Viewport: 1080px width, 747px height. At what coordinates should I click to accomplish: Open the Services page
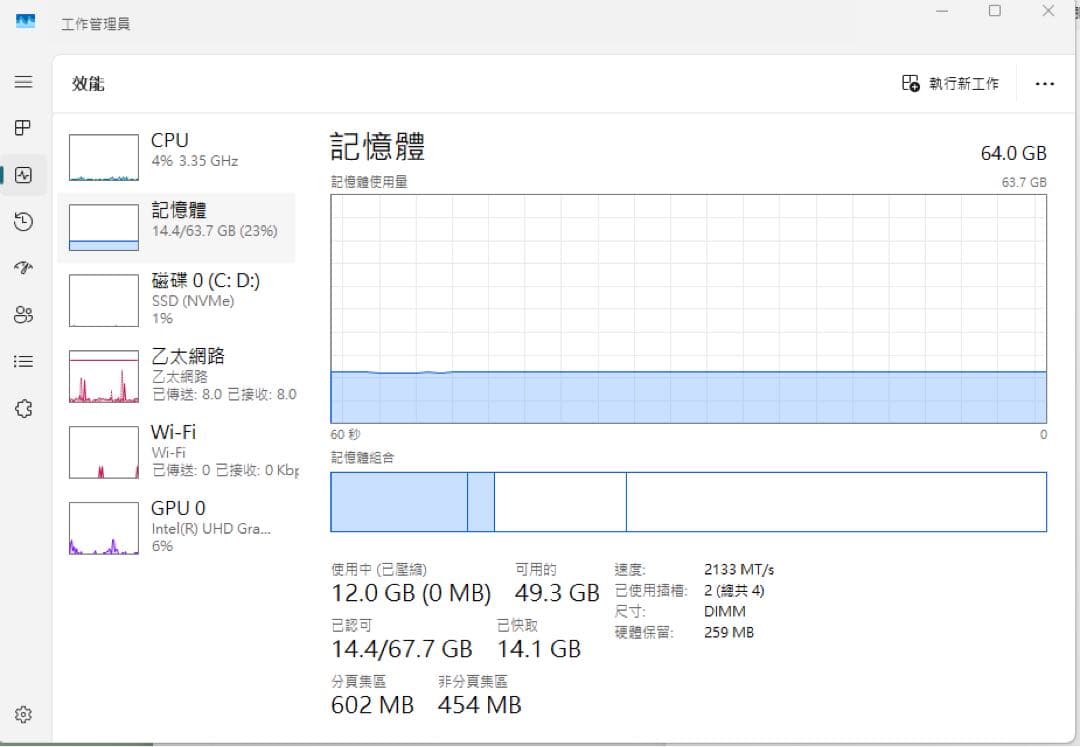[24, 408]
